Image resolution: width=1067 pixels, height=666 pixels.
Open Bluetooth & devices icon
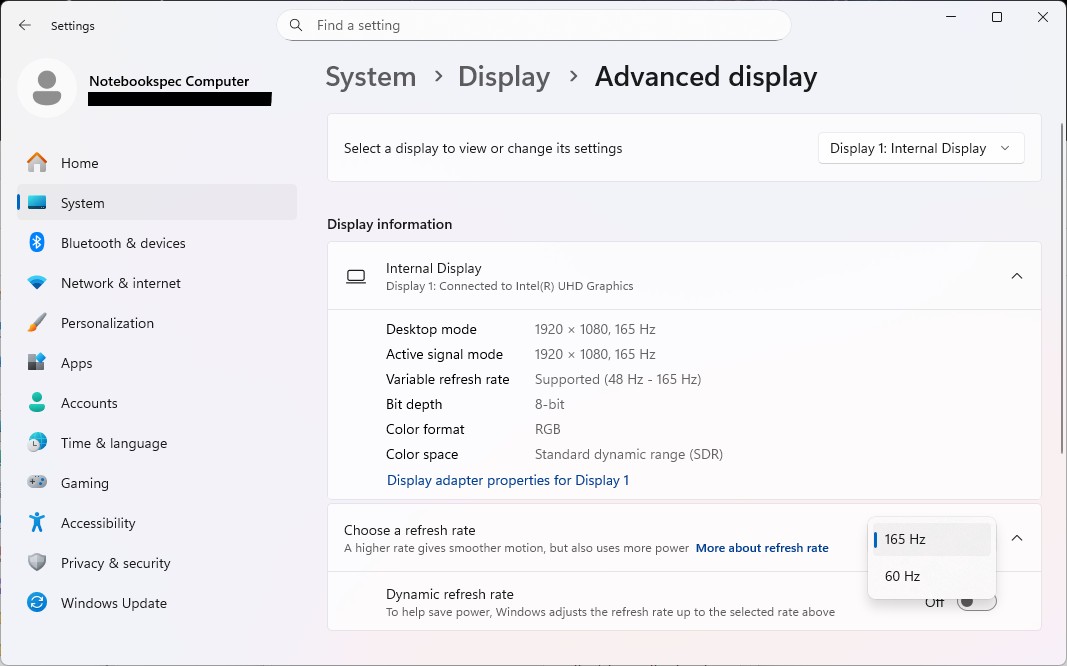tap(37, 243)
